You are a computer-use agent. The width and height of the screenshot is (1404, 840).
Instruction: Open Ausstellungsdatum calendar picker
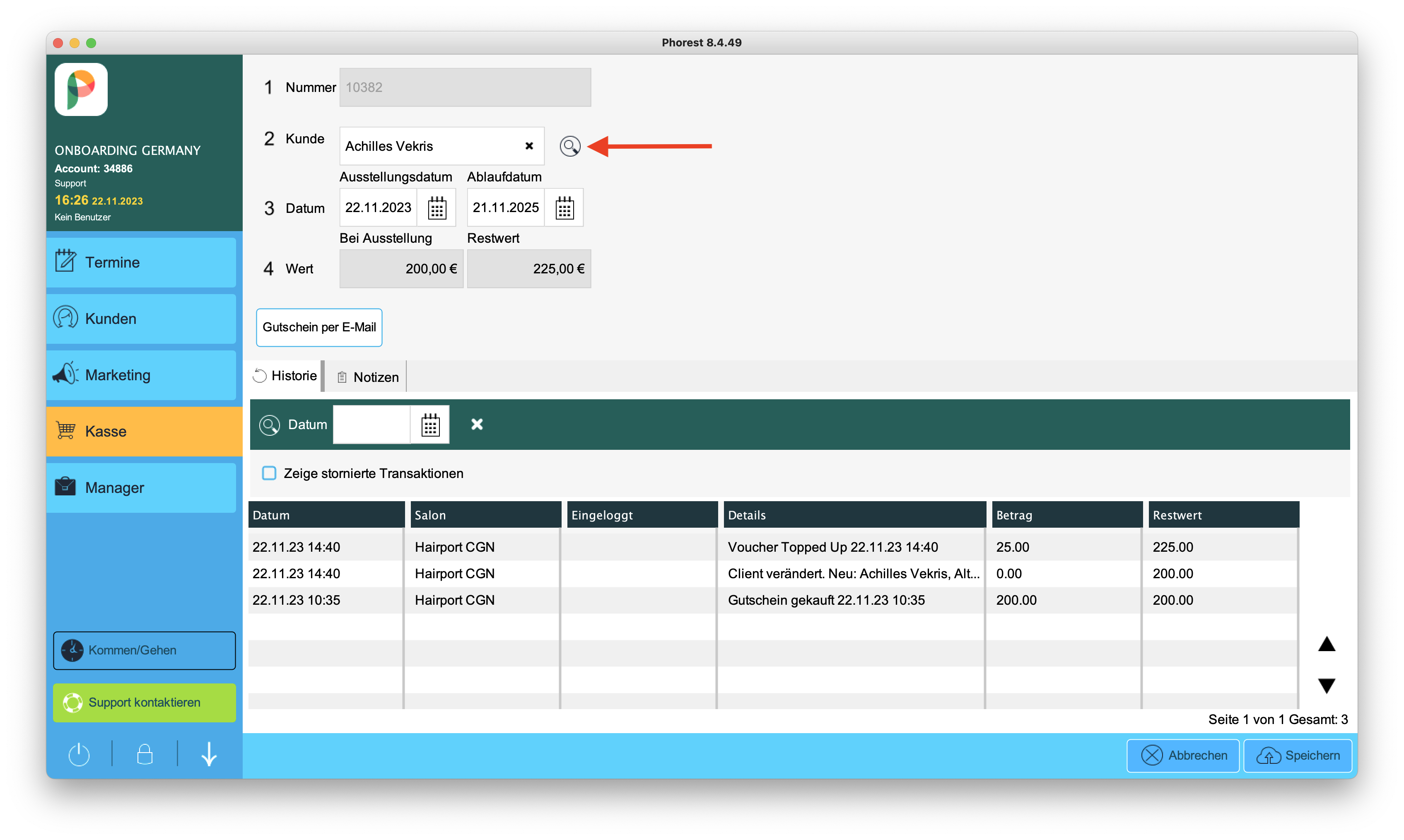pyautogui.click(x=436, y=208)
